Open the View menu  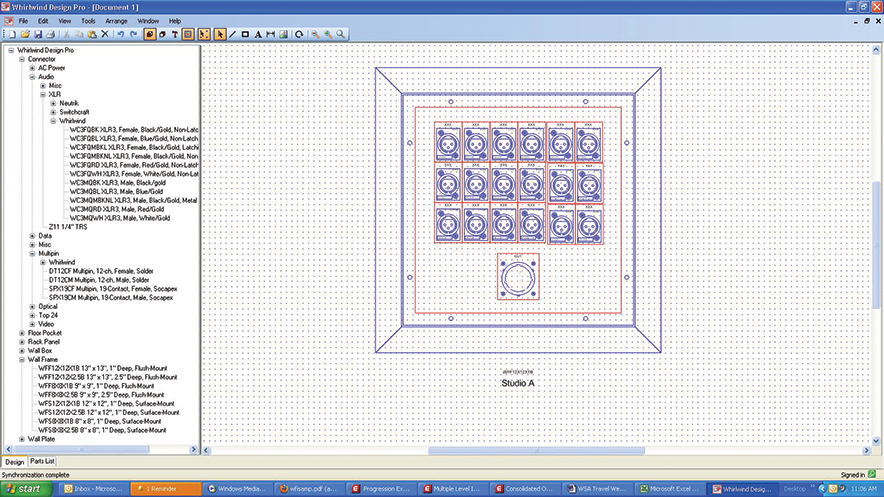[x=65, y=21]
